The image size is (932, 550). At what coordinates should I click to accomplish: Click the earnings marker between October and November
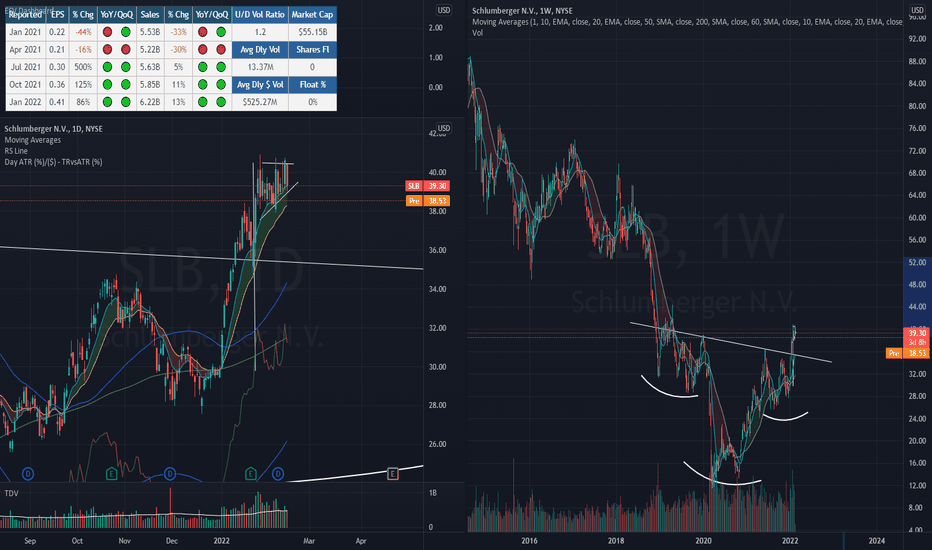click(x=111, y=474)
